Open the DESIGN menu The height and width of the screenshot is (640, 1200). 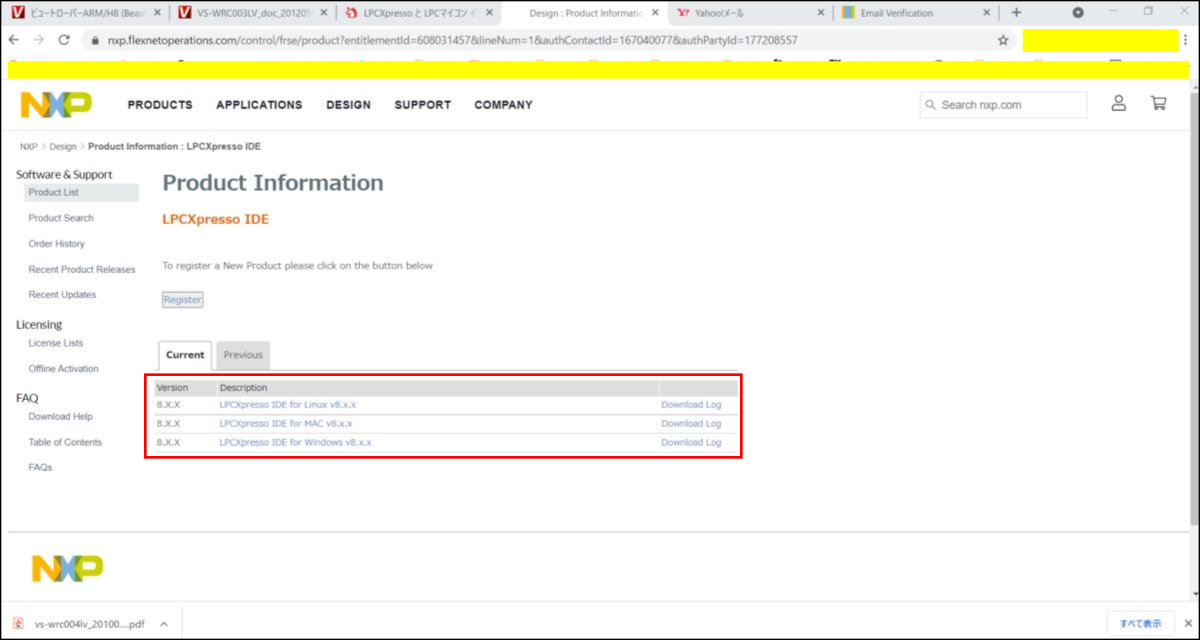348,105
